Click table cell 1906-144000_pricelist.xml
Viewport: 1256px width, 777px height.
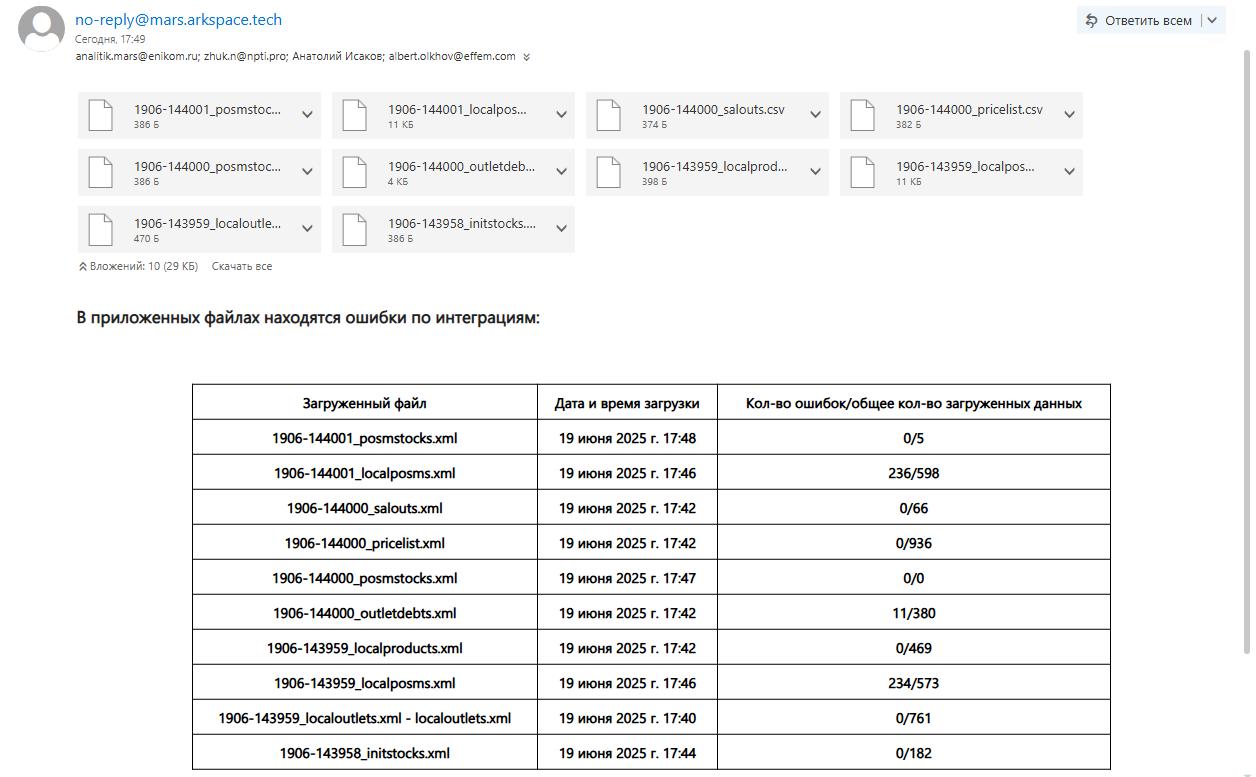click(365, 543)
